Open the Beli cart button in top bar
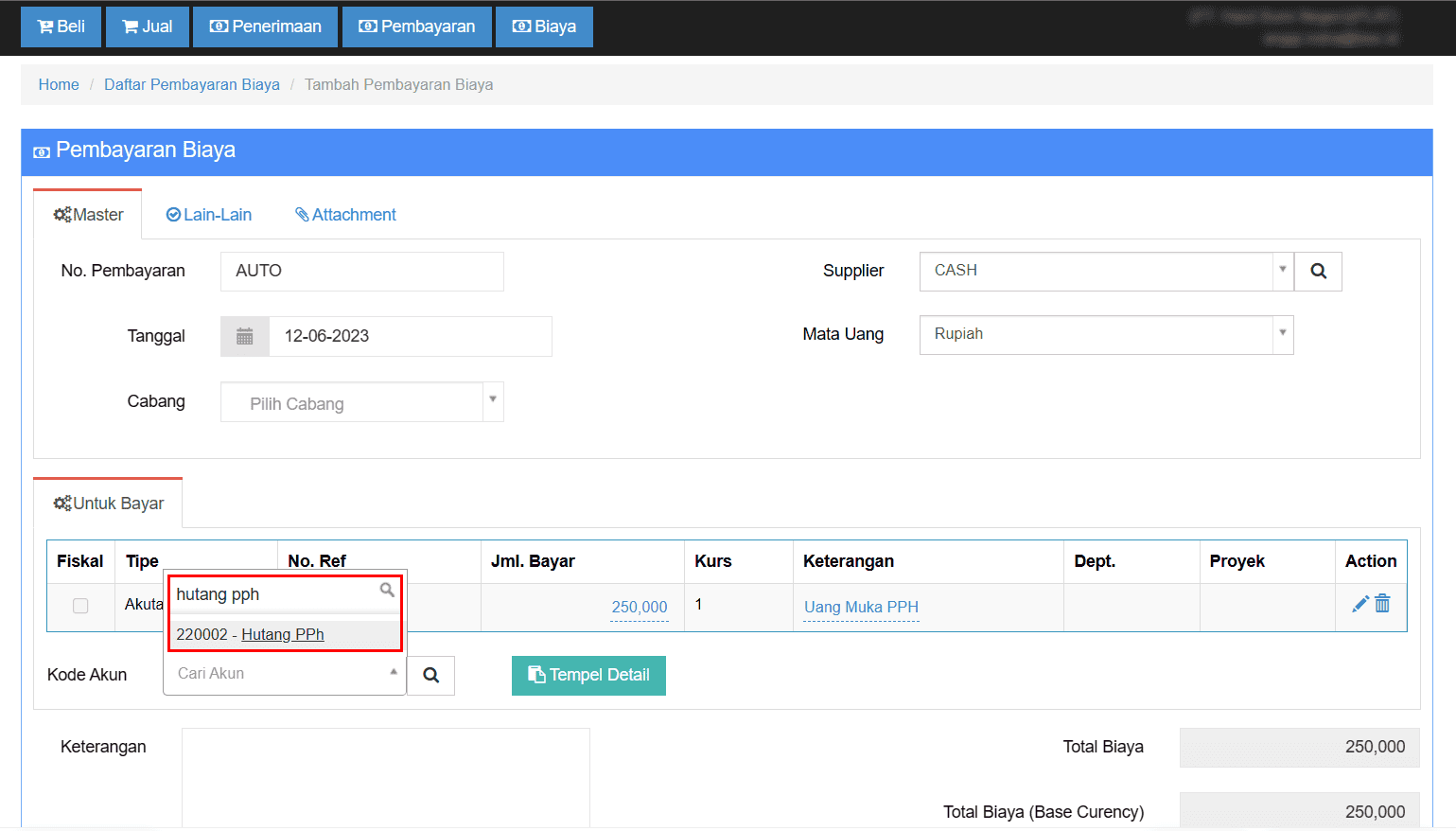 coord(61,27)
